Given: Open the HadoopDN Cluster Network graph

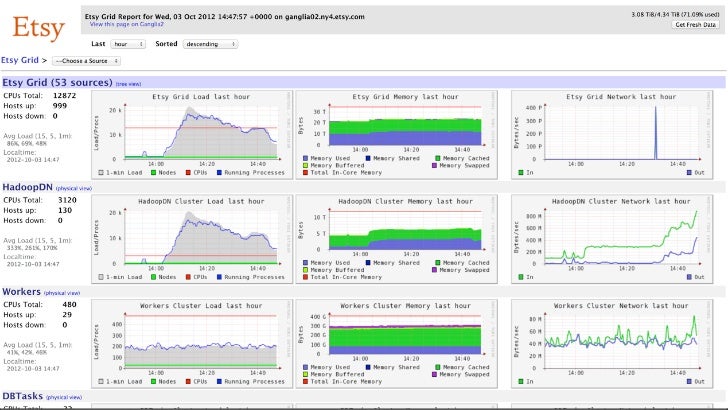Looking at the screenshot, I should pos(612,239).
